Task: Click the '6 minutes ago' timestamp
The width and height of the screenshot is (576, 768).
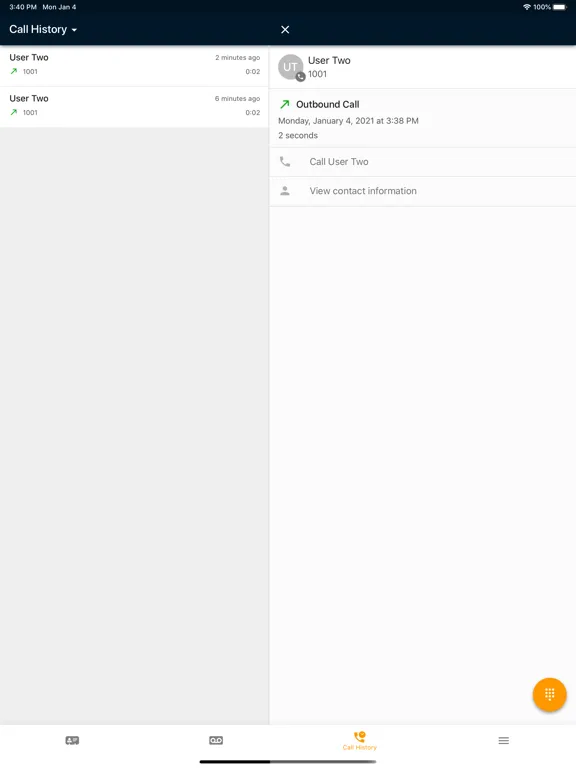Action: pos(238,98)
